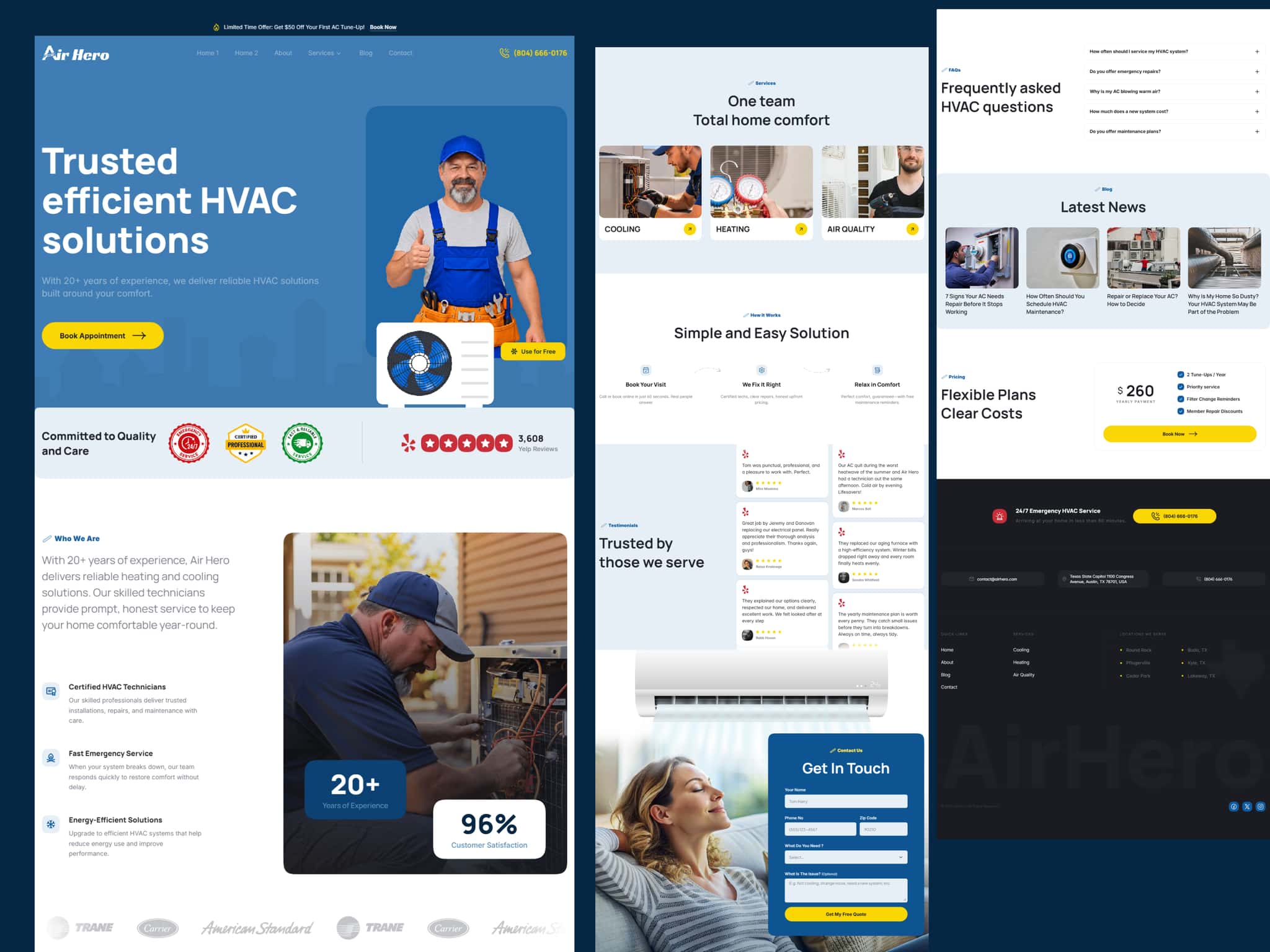The width and height of the screenshot is (1270, 952).
Task: Toggle the 2 Tune-Ups / Year checkbox
Action: click(1181, 374)
